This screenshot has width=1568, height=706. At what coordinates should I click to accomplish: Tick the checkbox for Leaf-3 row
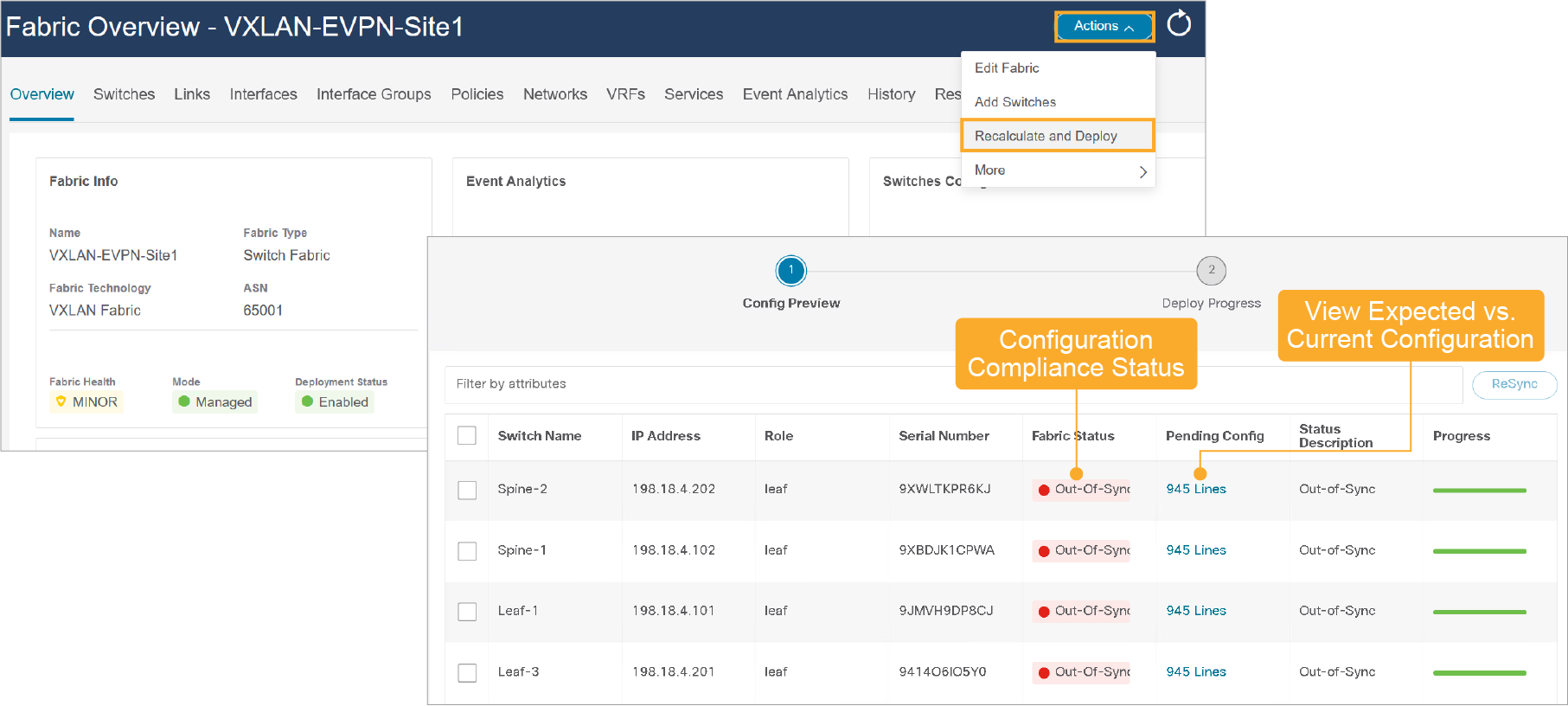[x=467, y=672]
